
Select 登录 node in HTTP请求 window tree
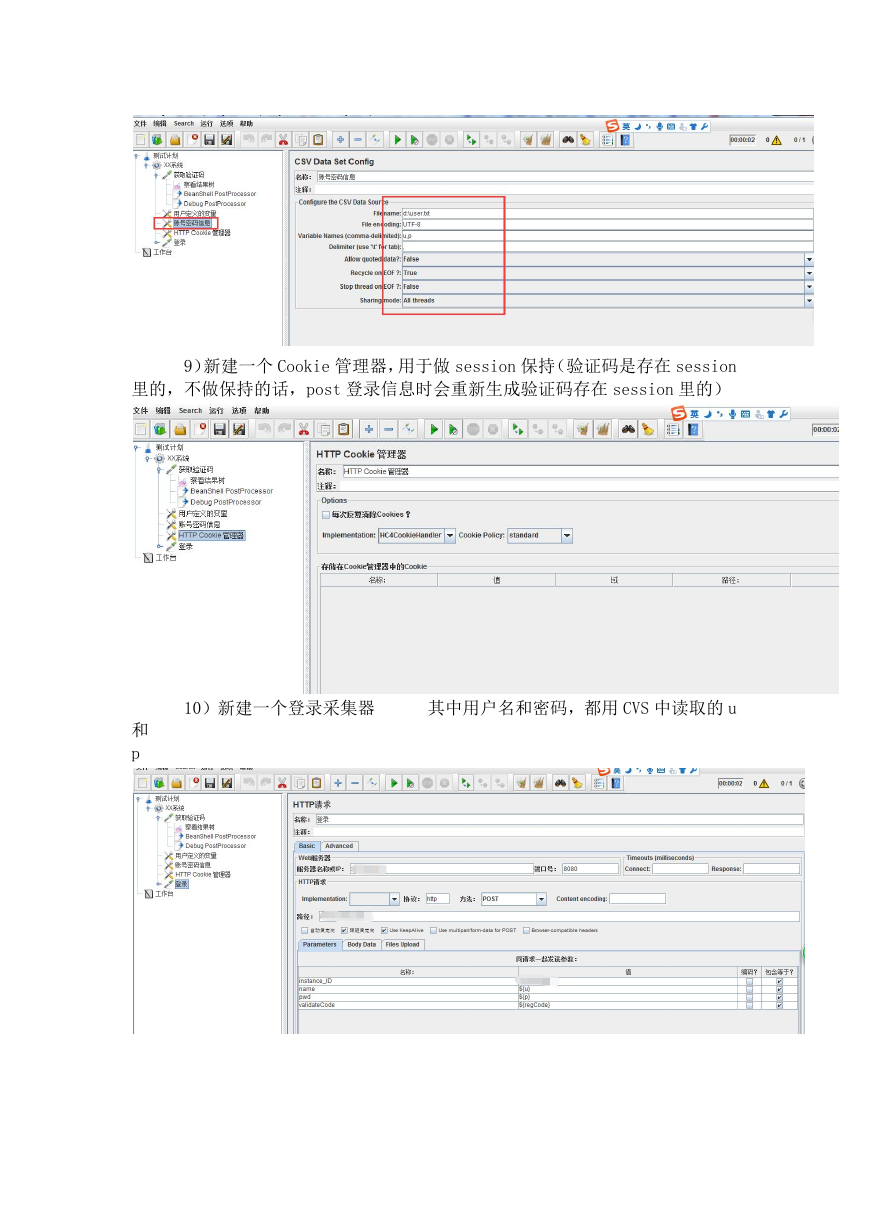tap(181, 883)
